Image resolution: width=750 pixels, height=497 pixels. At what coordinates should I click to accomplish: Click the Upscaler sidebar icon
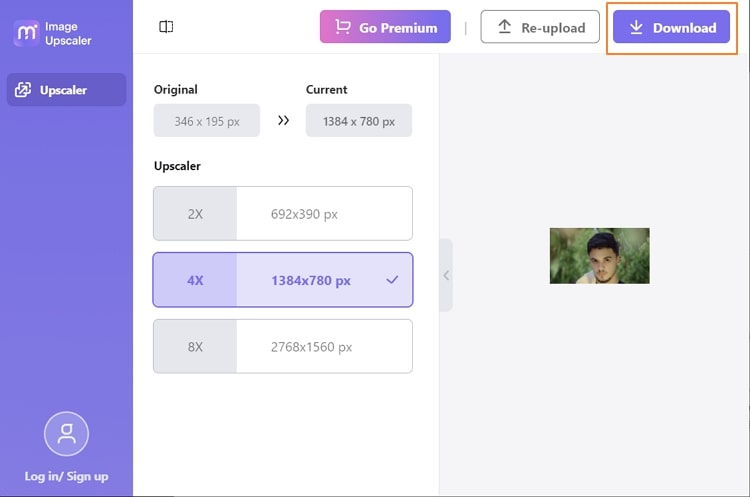point(23,89)
